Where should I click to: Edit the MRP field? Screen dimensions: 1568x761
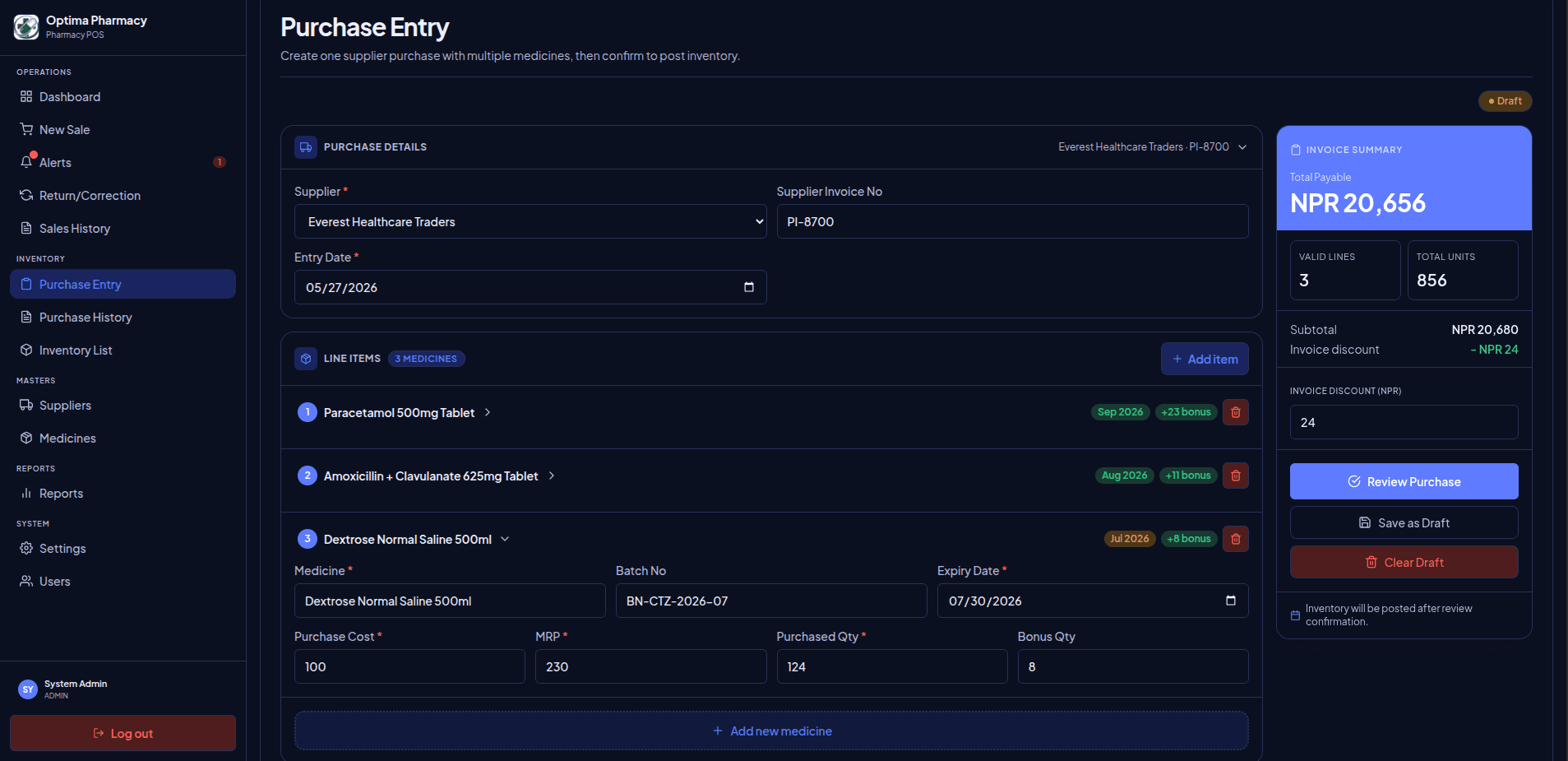pyautogui.click(x=651, y=666)
